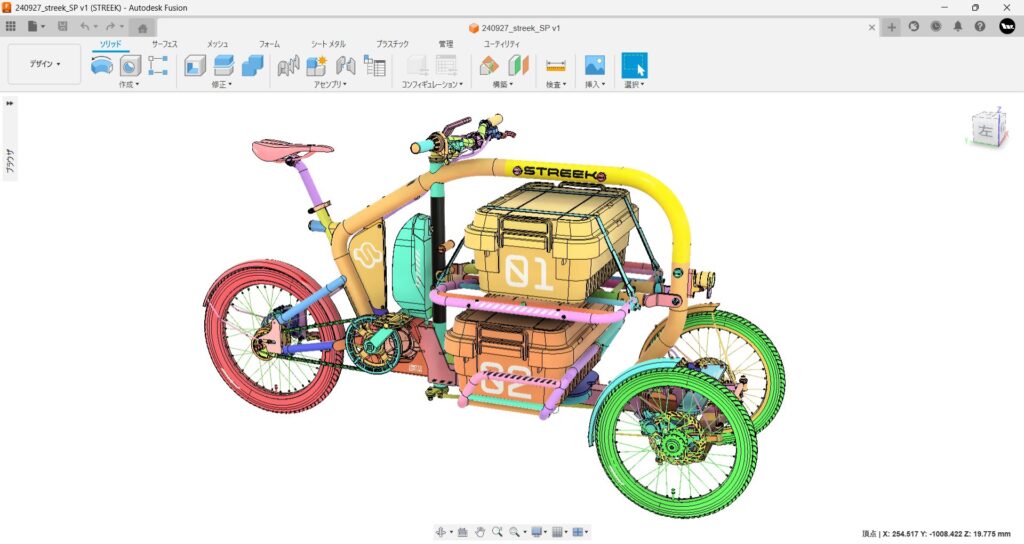Select the New Component tool with star
This screenshot has height=544, width=1024.
tap(317, 65)
